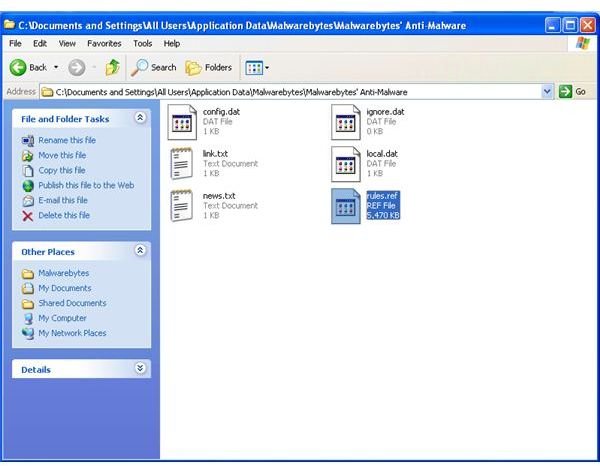Image resolution: width=600 pixels, height=466 pixels.
Task: Click the local.dat file name
Action: [x=382, y=154]
